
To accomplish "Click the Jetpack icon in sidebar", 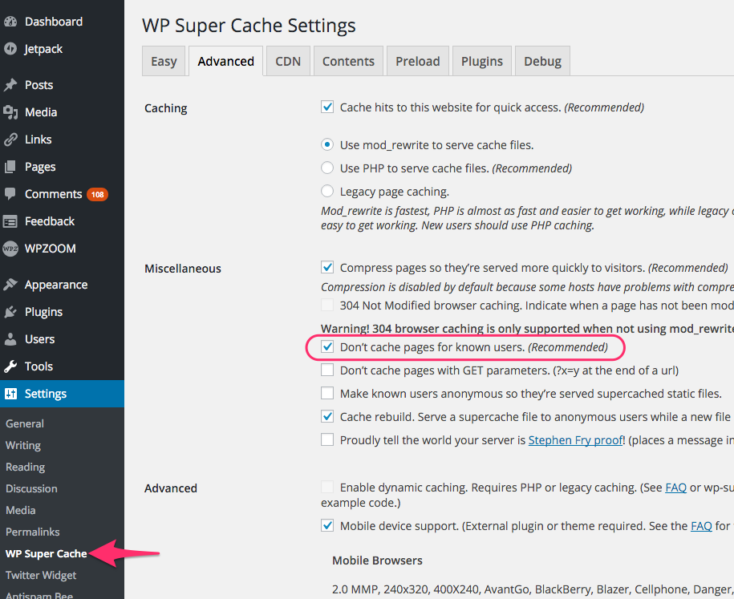I will (x=10, y=49).
